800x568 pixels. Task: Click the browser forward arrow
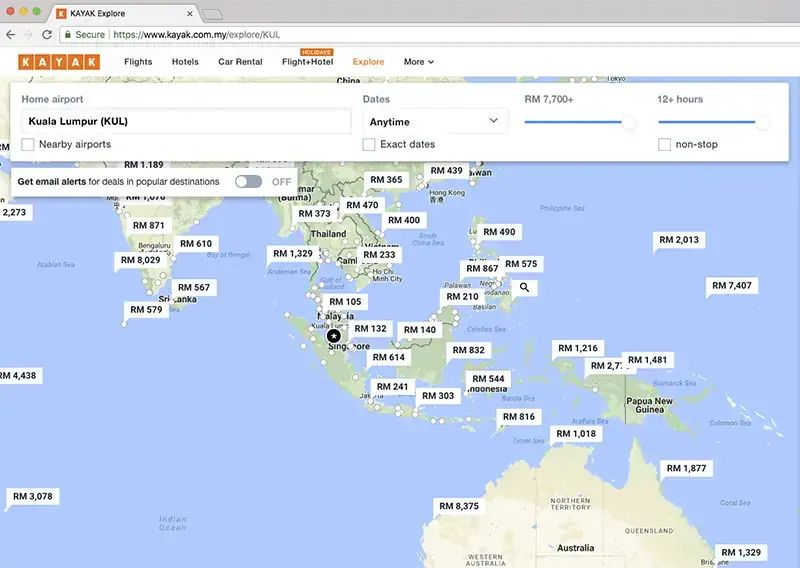29,35
